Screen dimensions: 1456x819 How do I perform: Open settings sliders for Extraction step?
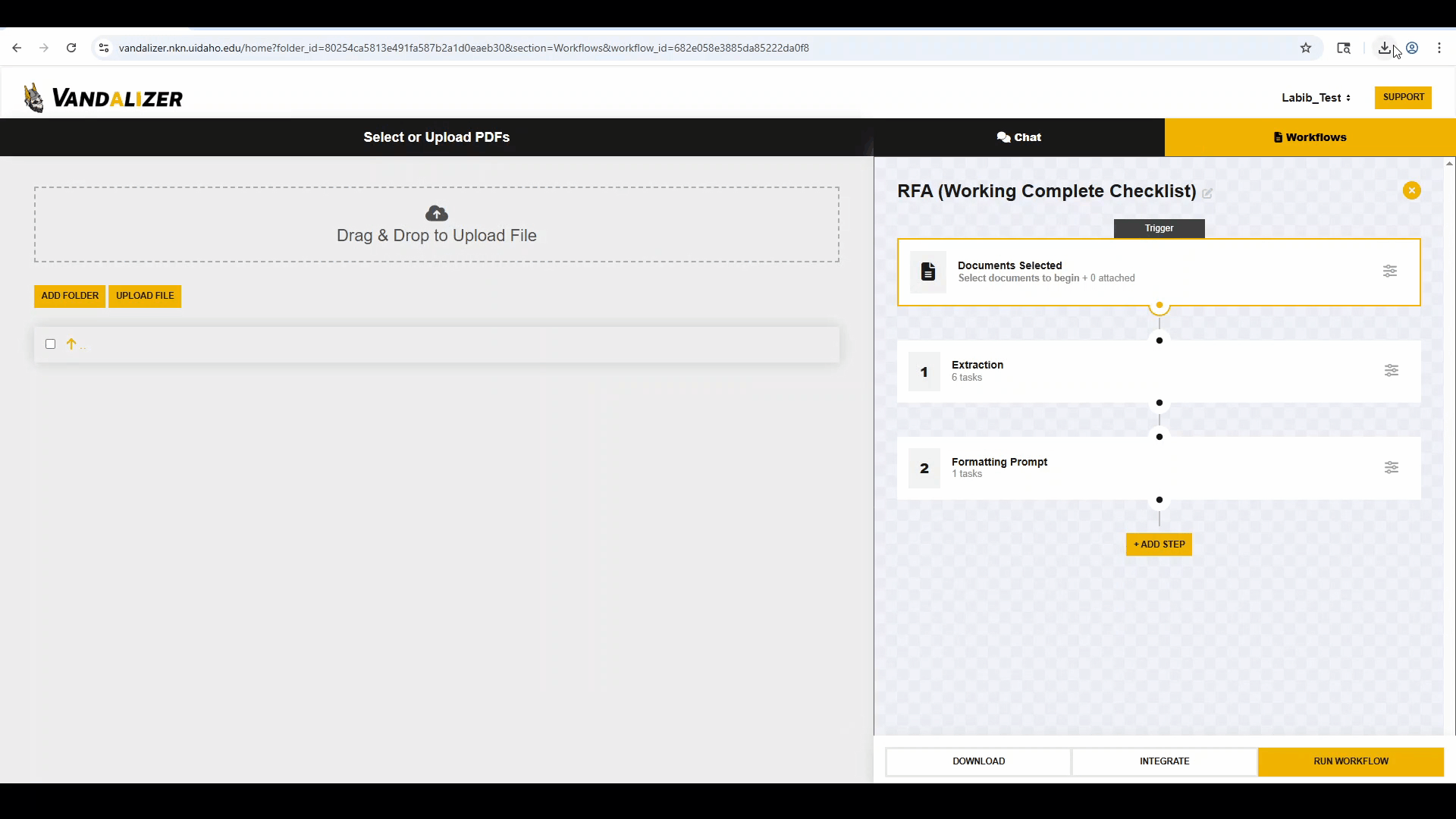(1391, 370)
